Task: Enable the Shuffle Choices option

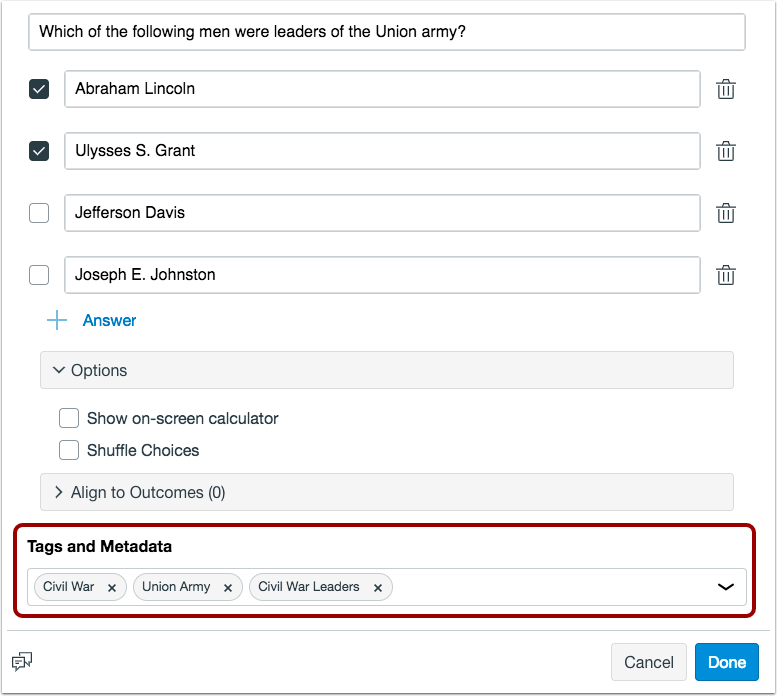Action: [x=69, y=450]
